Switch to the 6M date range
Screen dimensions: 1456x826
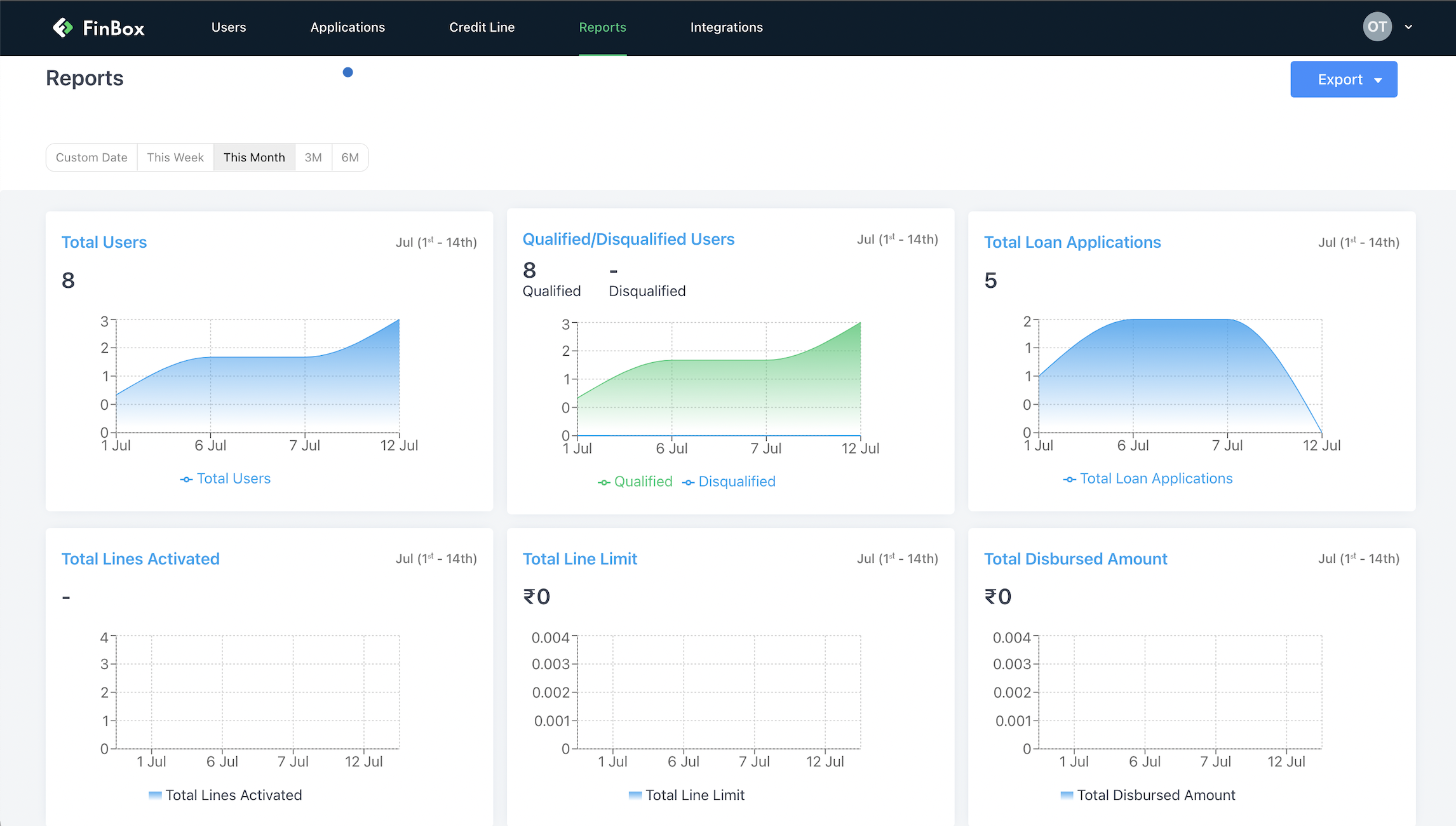(350, 158)
